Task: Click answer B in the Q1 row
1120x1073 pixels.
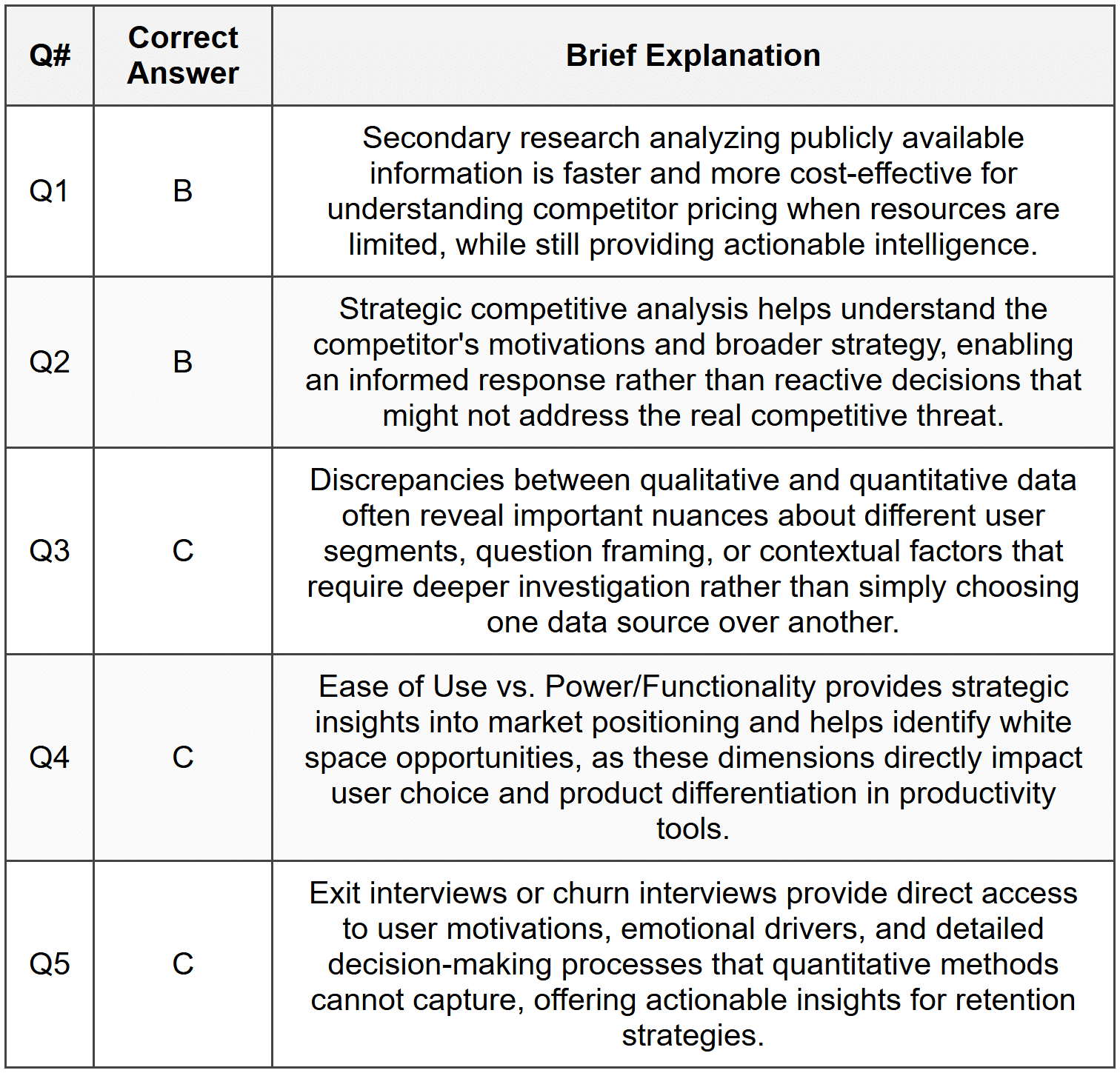Action: (x=183, y=191)
